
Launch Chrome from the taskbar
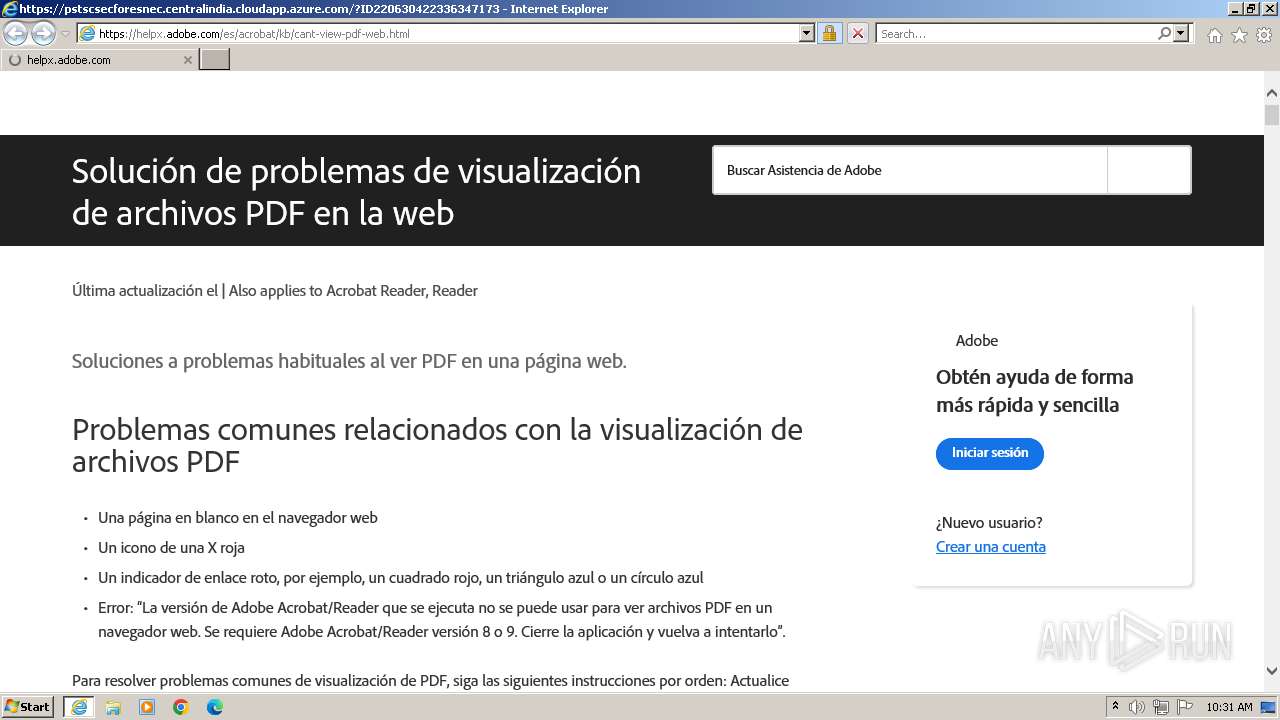pos(181,707)
